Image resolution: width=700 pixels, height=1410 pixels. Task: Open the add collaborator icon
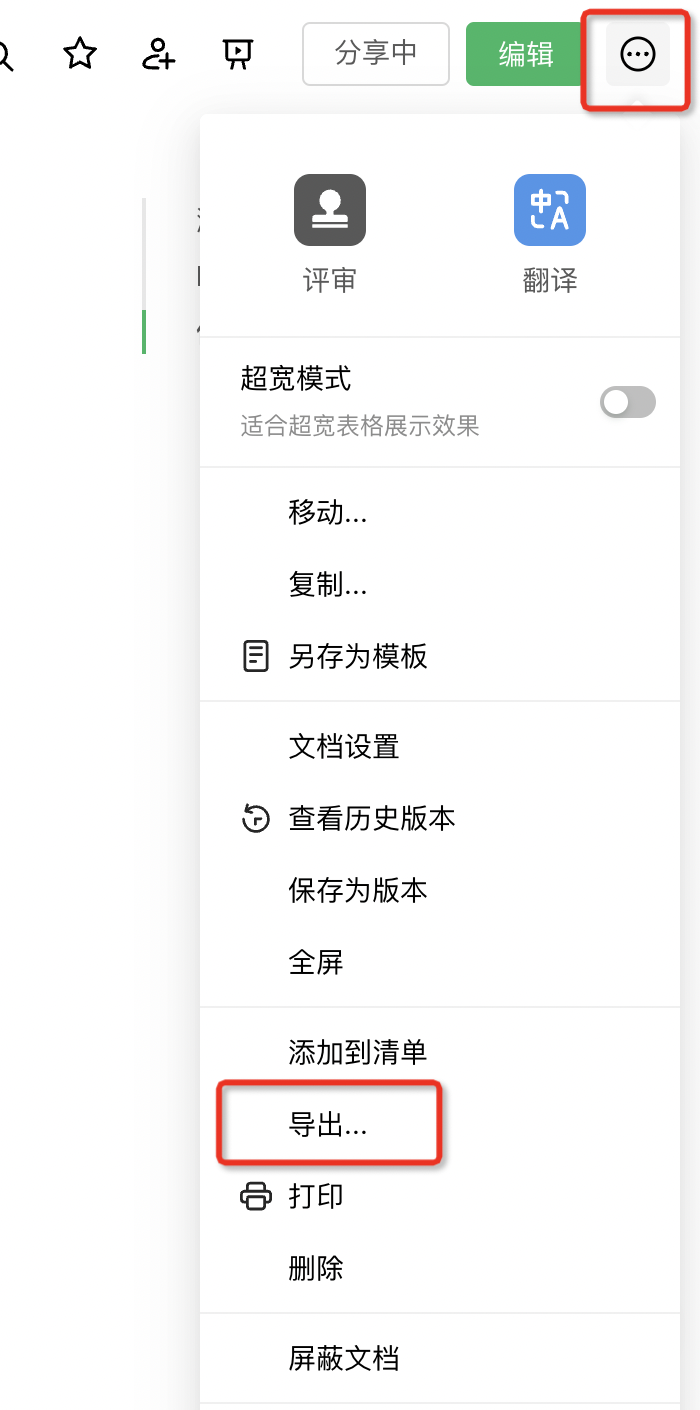tap(158, 54)
